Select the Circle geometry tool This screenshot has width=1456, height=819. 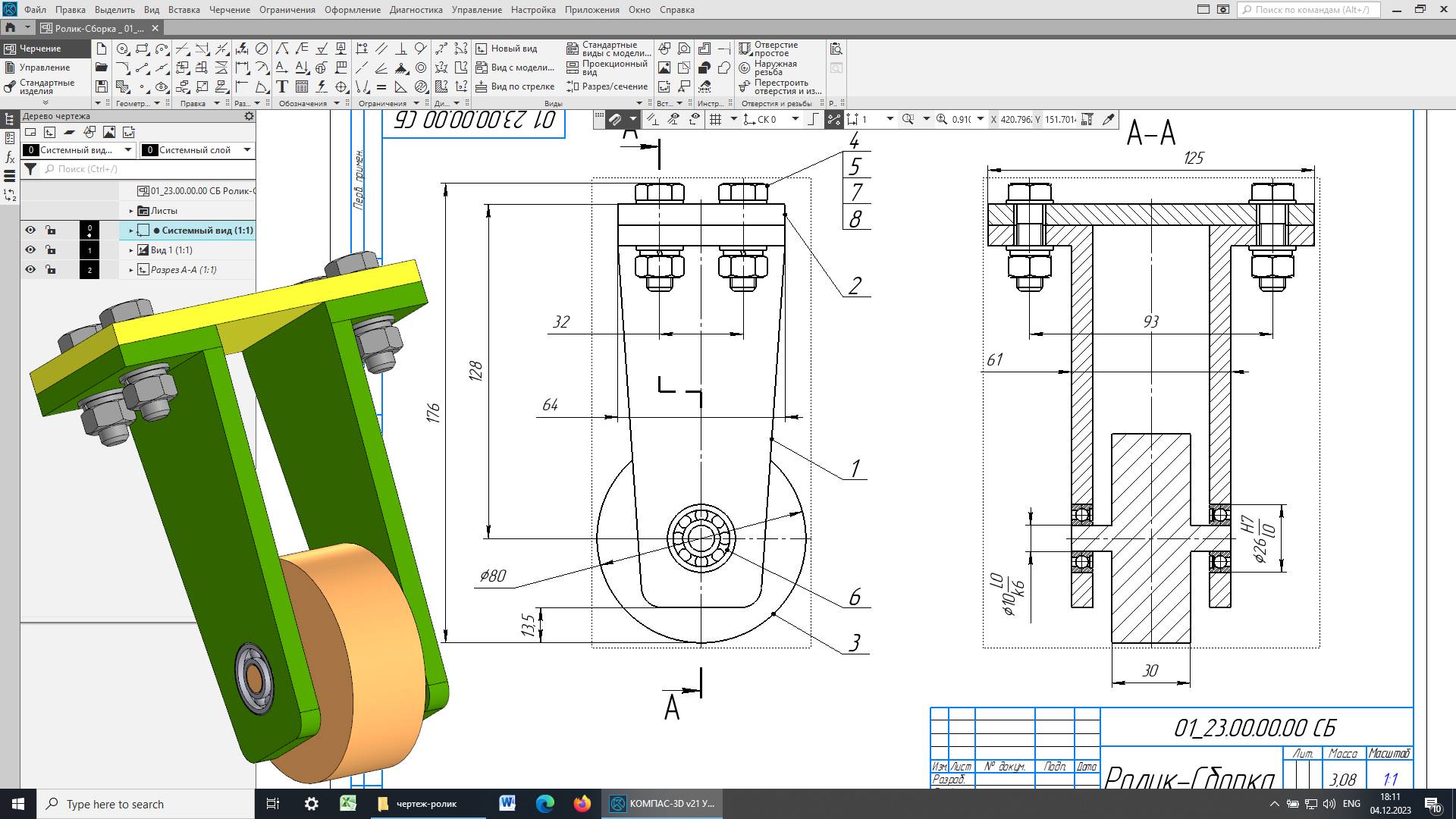point(123,49)
